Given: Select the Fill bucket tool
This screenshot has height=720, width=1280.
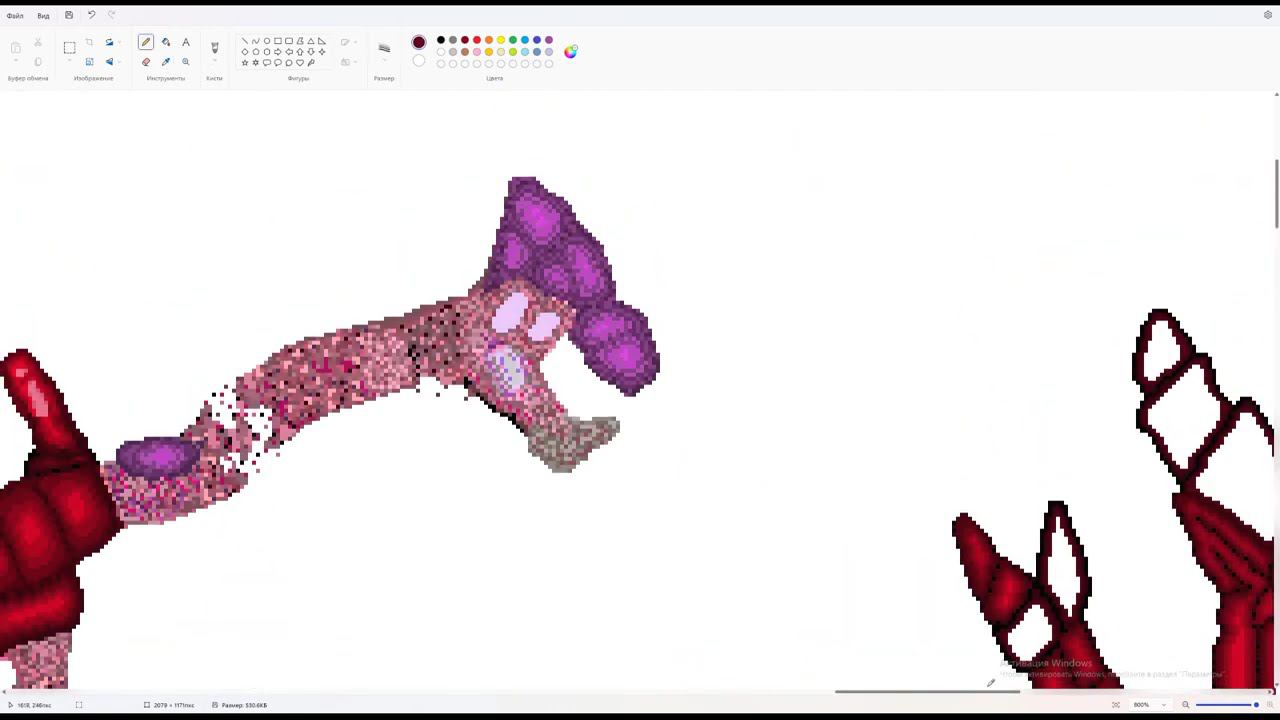Looking at the screenshot, I should [x=166, y=42].
